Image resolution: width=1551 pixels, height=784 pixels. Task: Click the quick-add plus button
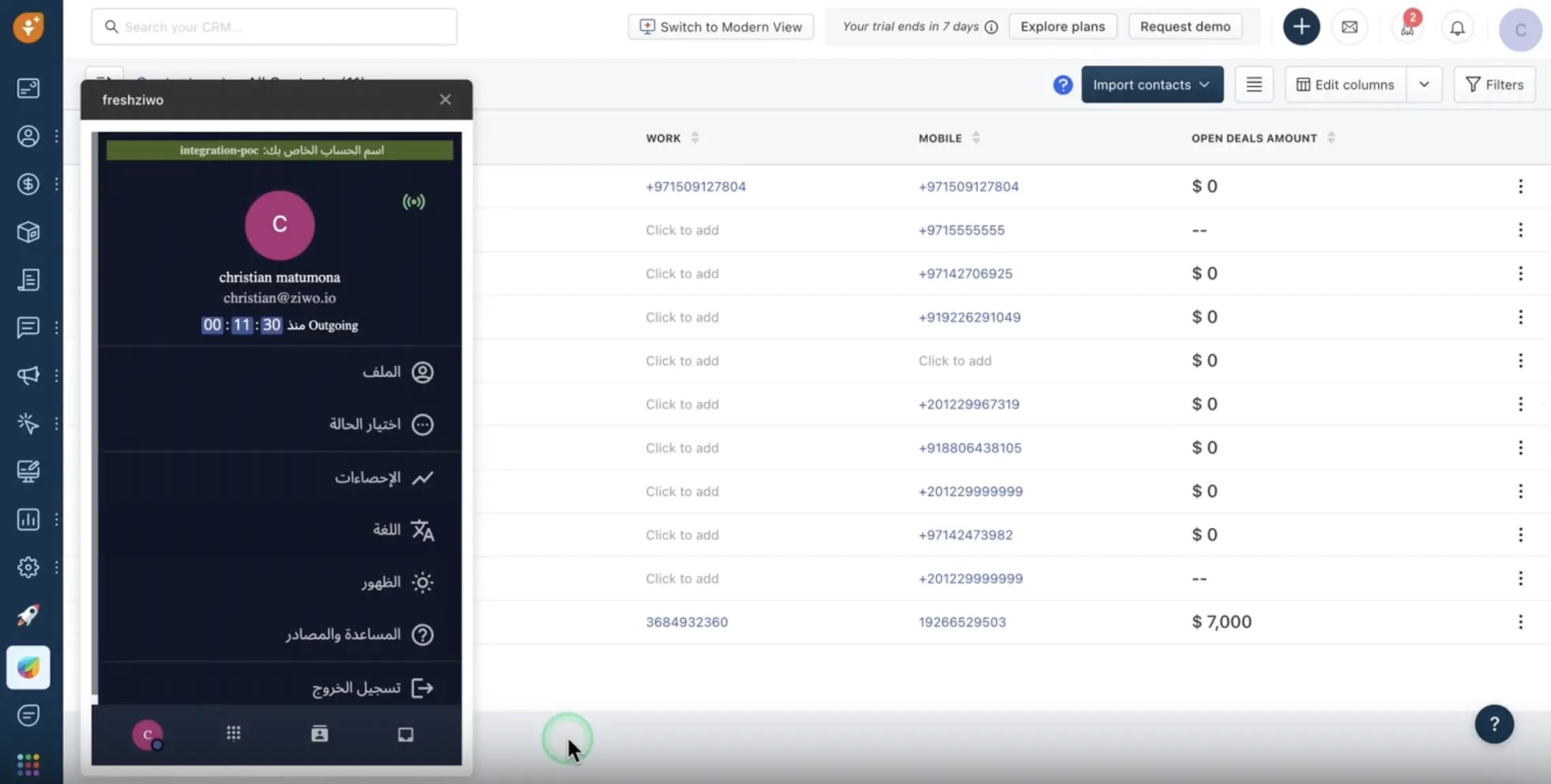tap(1300, 27)
